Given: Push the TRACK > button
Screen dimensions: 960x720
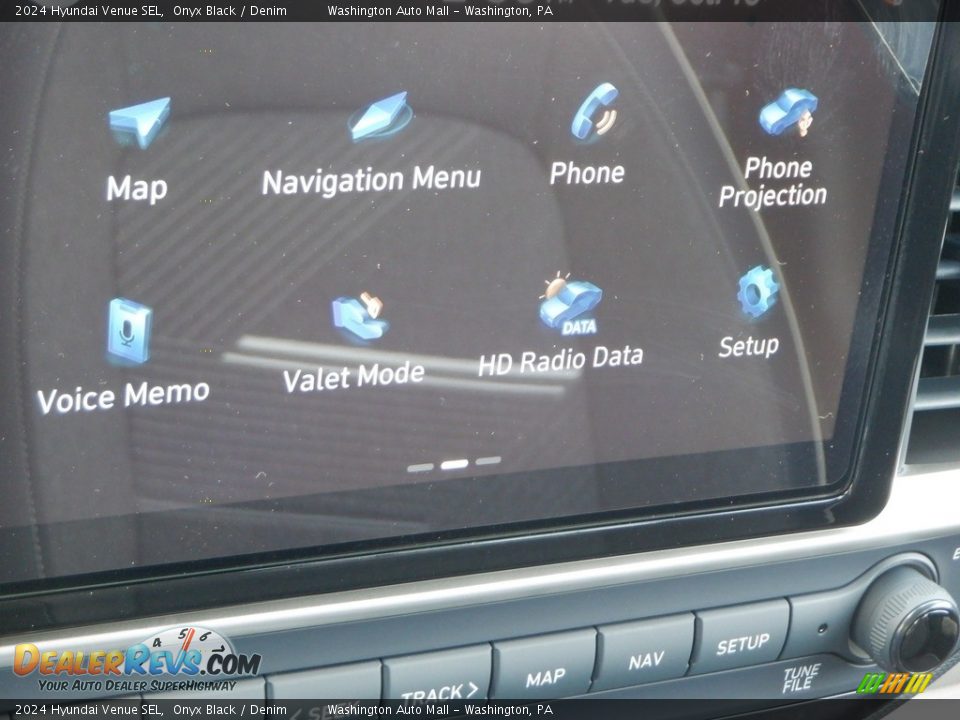Looking at the screenshot, I should click(x=438, y=680).
